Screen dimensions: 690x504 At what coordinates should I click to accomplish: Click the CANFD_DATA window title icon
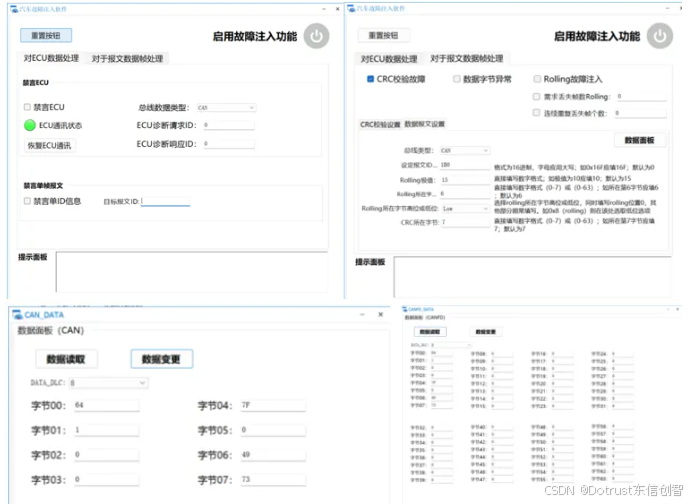click(405, 309)
